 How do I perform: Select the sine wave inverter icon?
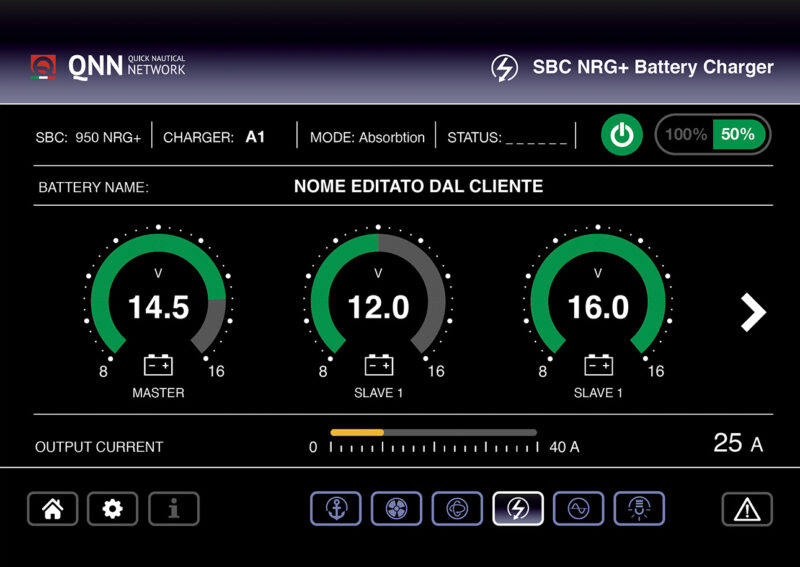[x=579, y=508]
